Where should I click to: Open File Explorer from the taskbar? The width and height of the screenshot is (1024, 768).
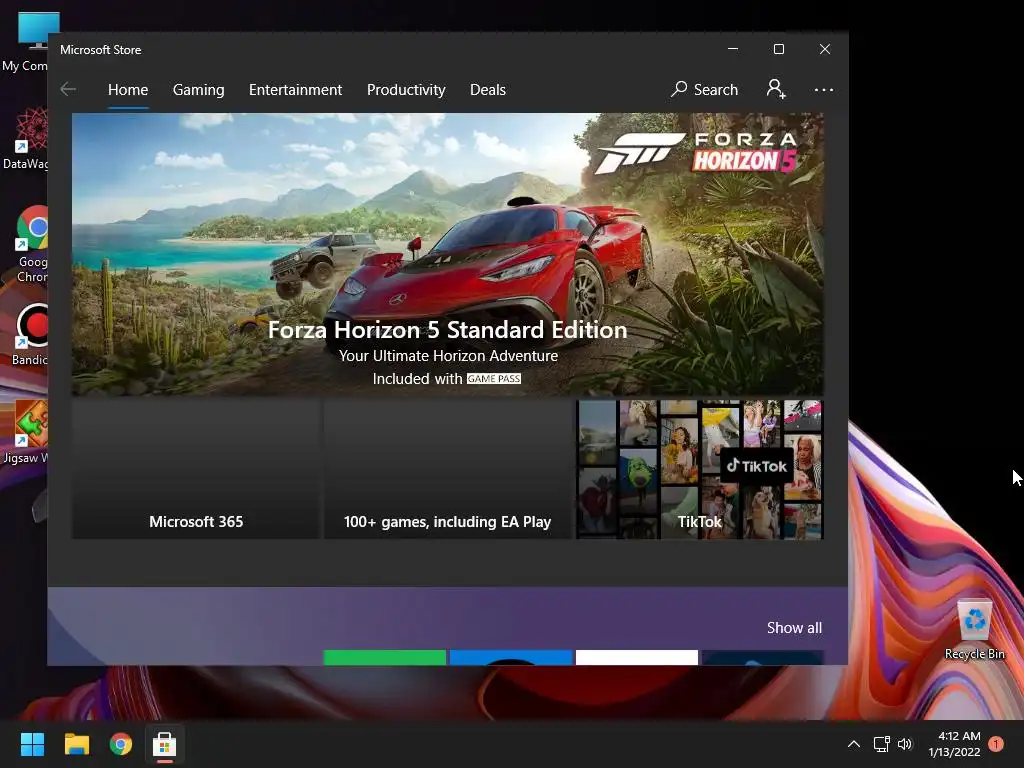pos(76,744)
